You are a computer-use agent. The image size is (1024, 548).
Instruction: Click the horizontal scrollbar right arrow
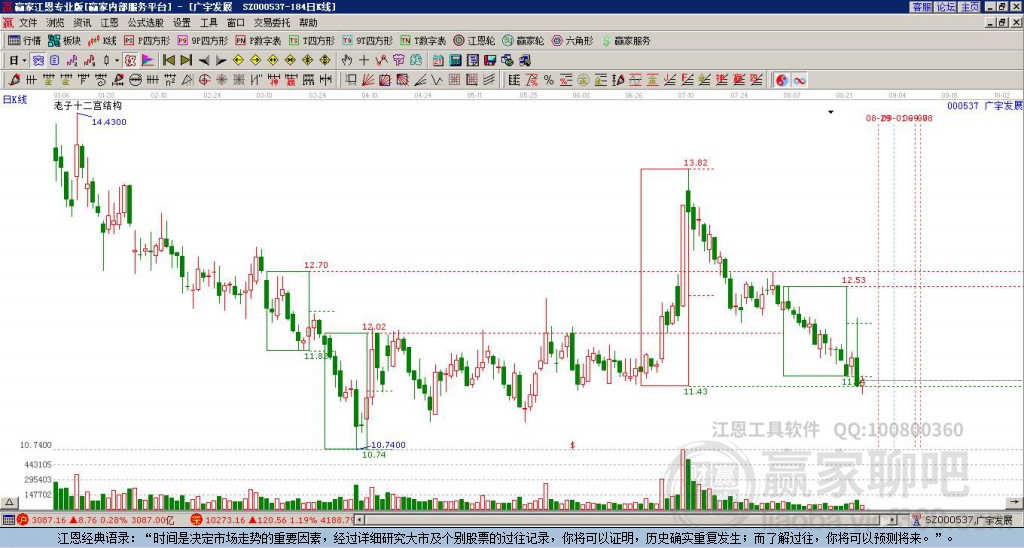(893, 520)
